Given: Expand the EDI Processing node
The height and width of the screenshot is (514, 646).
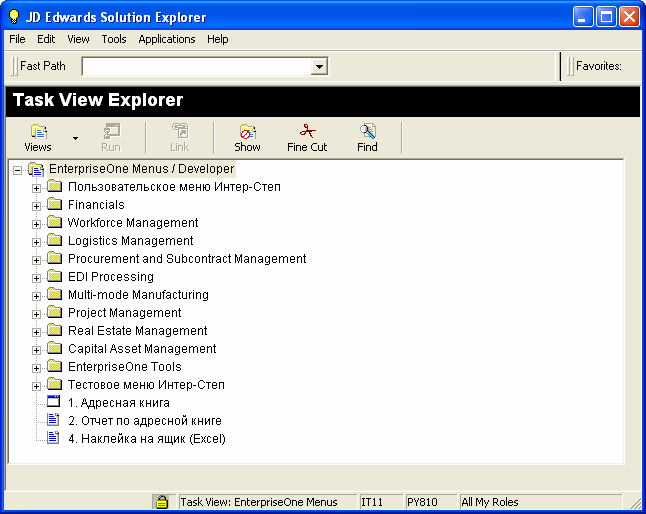Looking at the screenshot, I should [x=36, y=278].
